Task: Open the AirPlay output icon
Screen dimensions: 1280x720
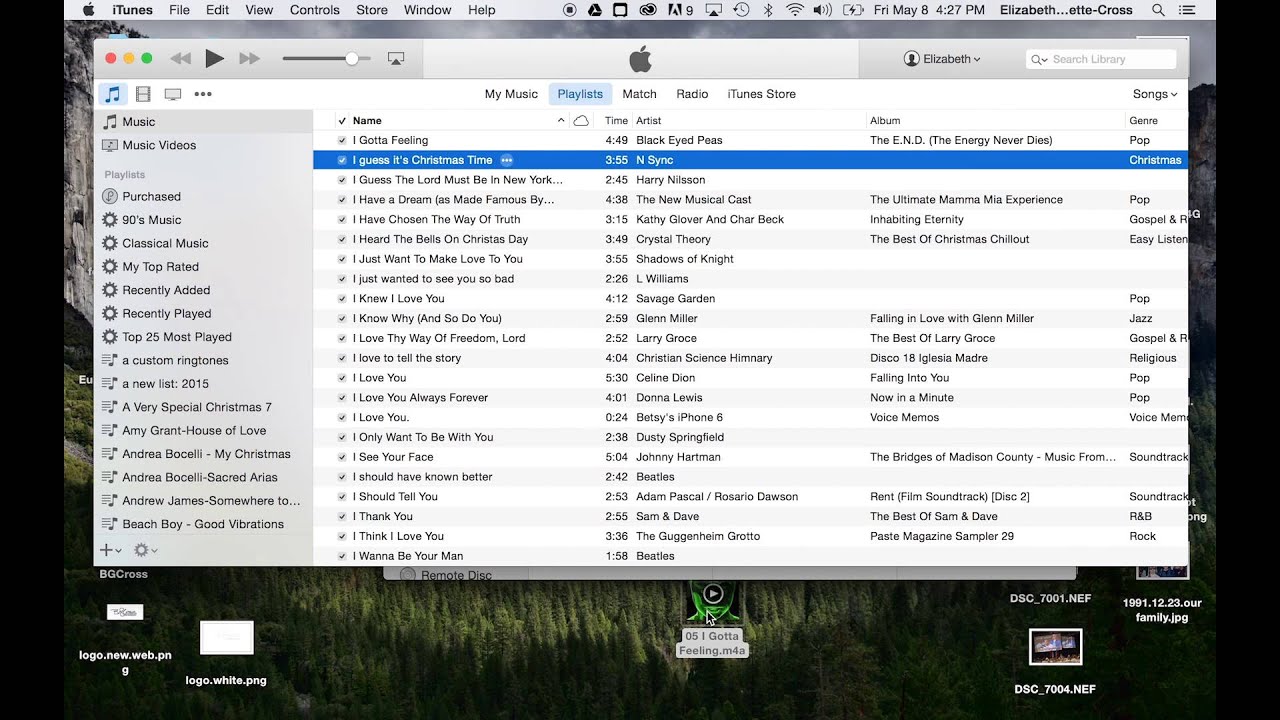Action: pyautogui.click(x=396, y=59)
